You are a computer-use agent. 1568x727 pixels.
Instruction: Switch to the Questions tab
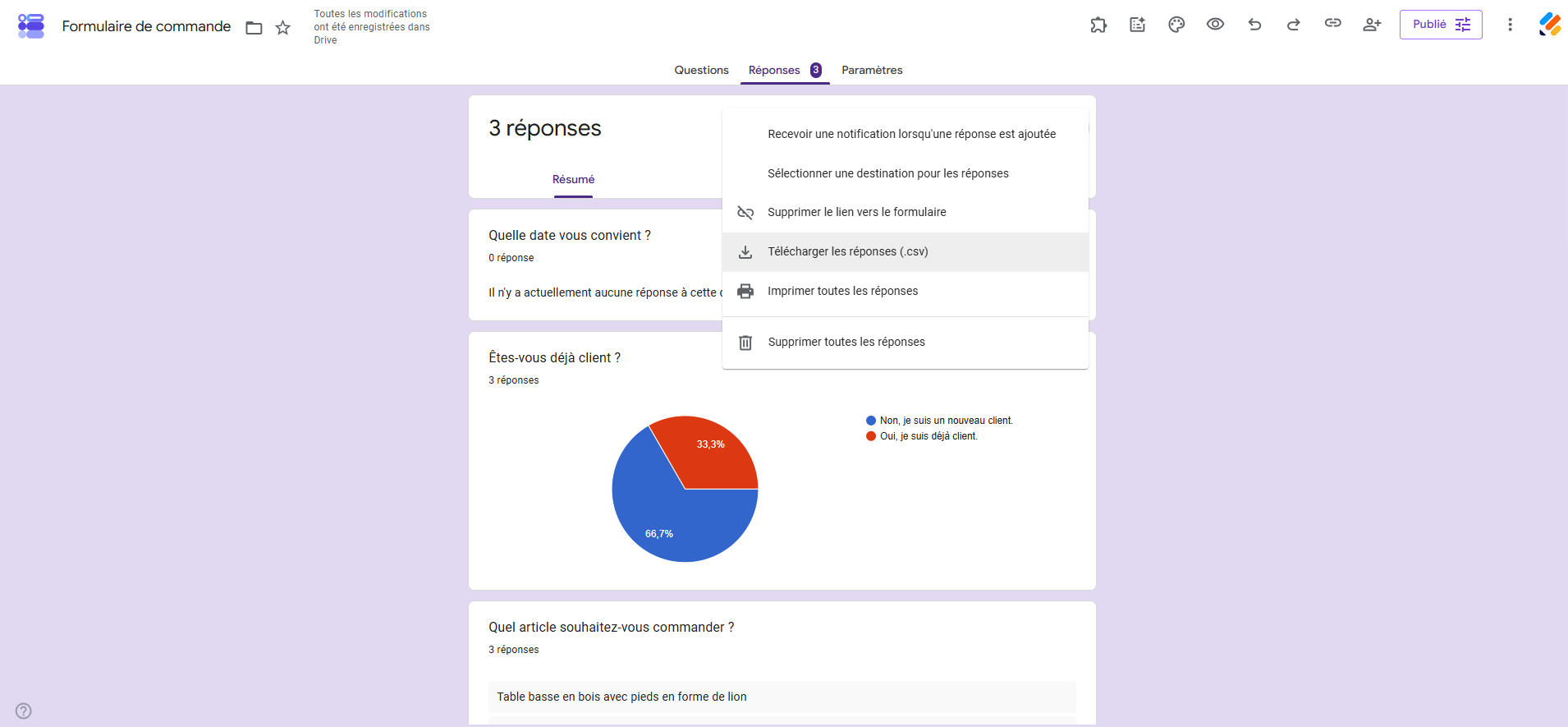[701, 70]
